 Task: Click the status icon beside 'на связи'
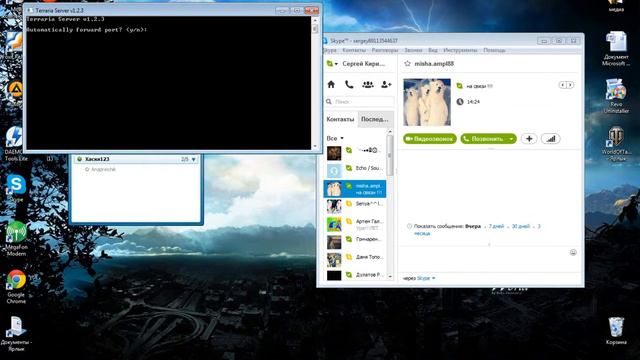(459, 86)
